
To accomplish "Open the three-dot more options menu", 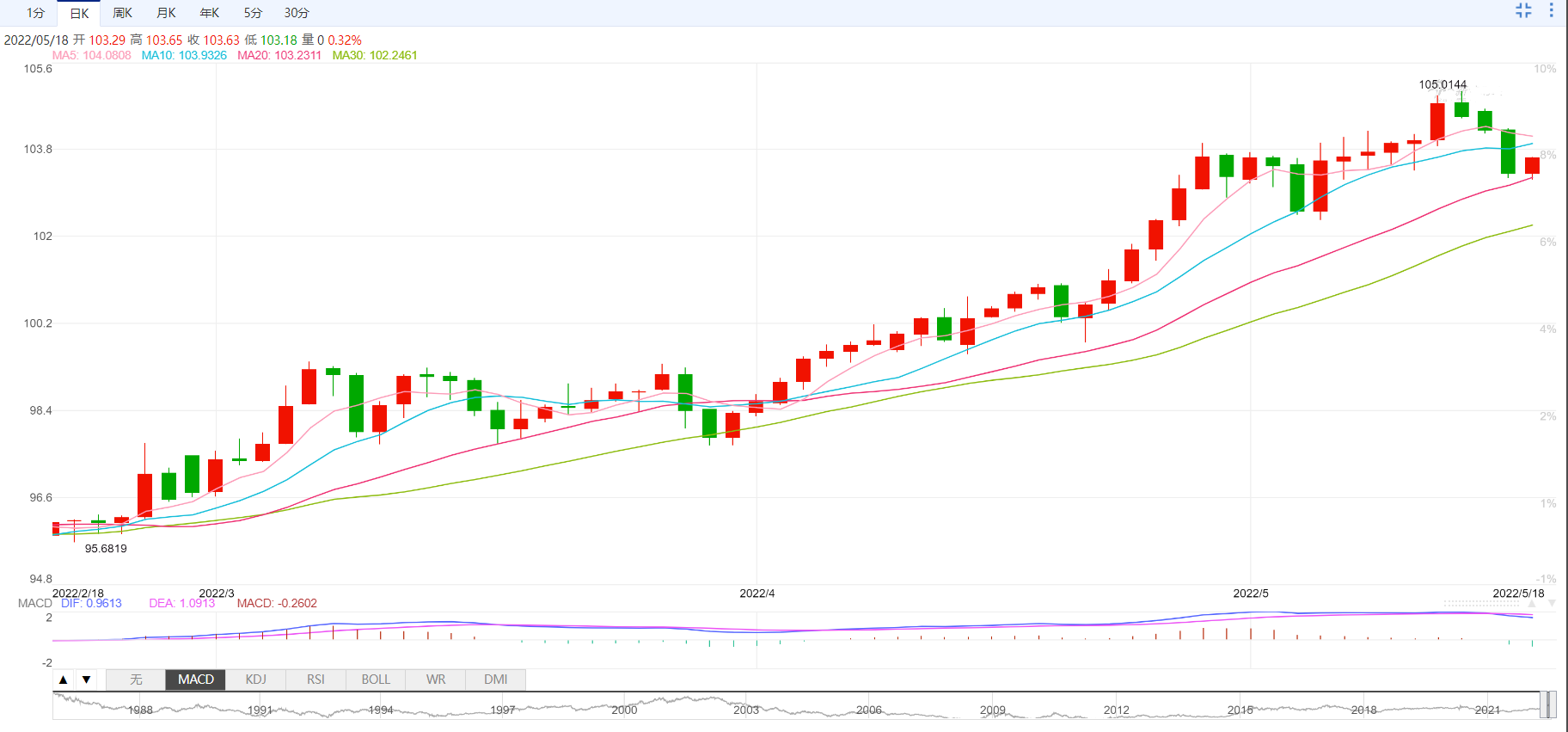I will point(1551,10).
